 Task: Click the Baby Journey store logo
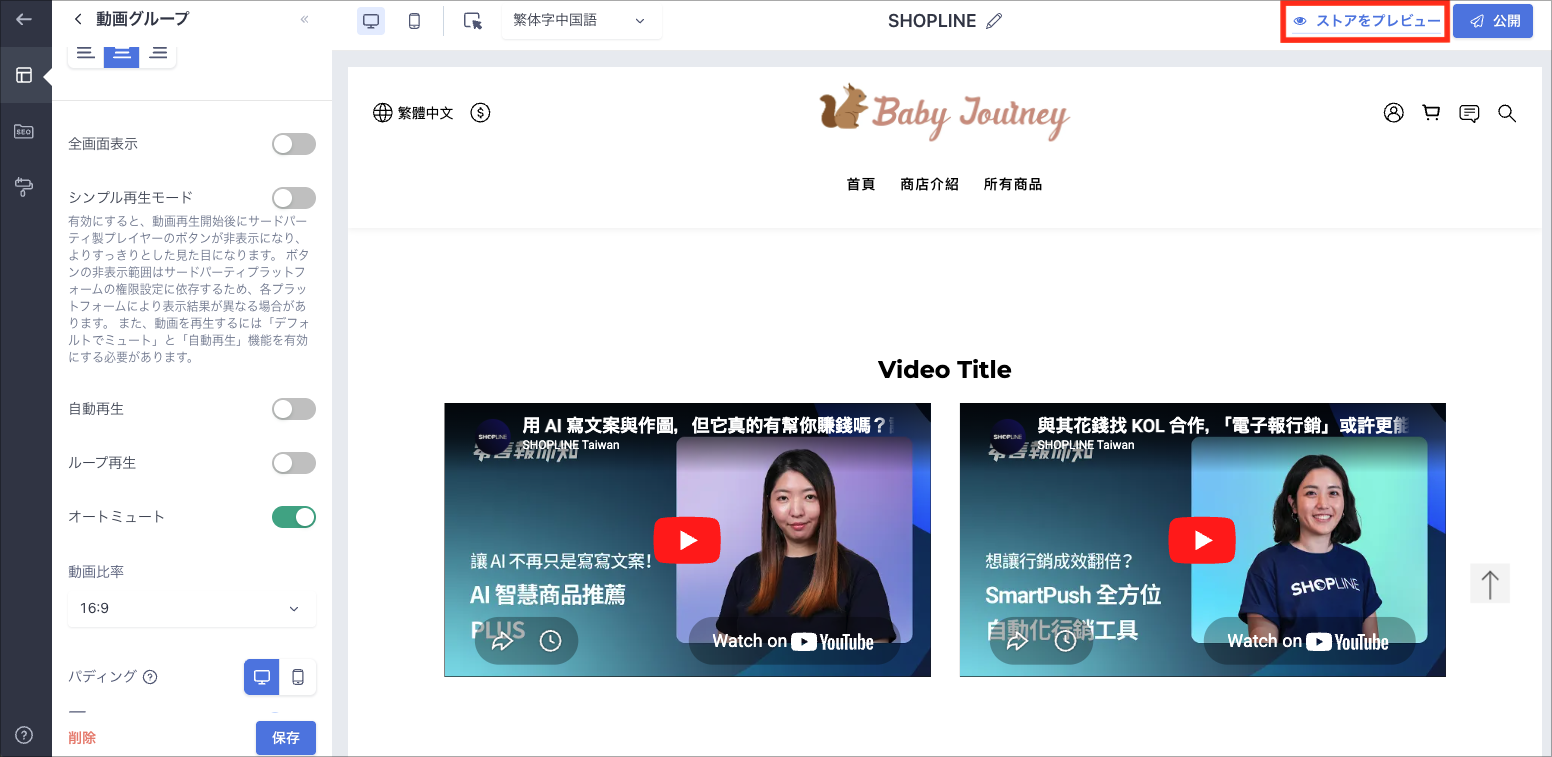click(x=944, y=112)
